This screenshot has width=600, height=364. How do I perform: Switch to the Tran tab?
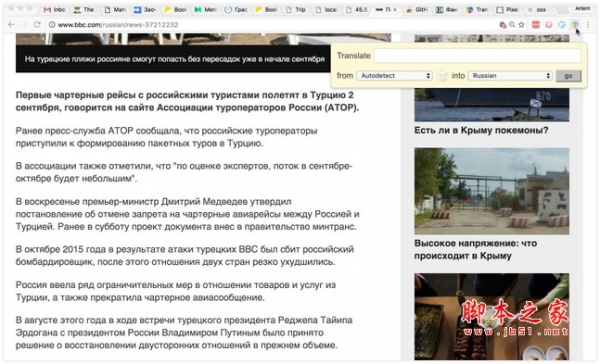477,10
